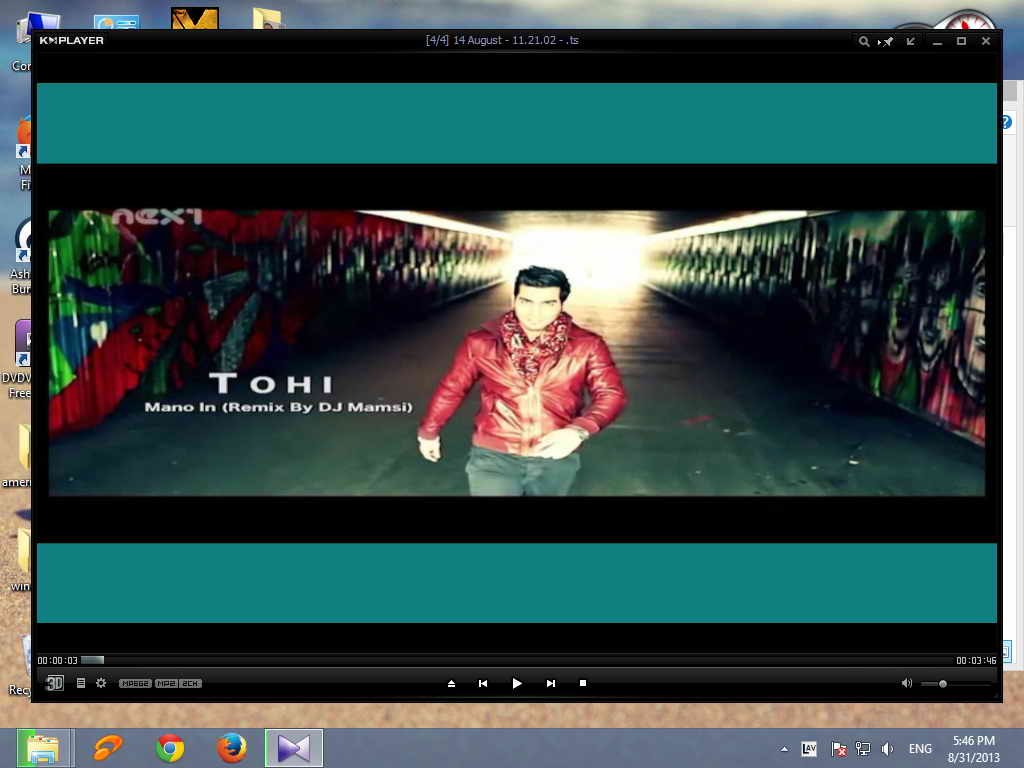Screen dimensions: 1024x768
Task: Click the KMPlayer taskbar button
Action: click(294, 748)
